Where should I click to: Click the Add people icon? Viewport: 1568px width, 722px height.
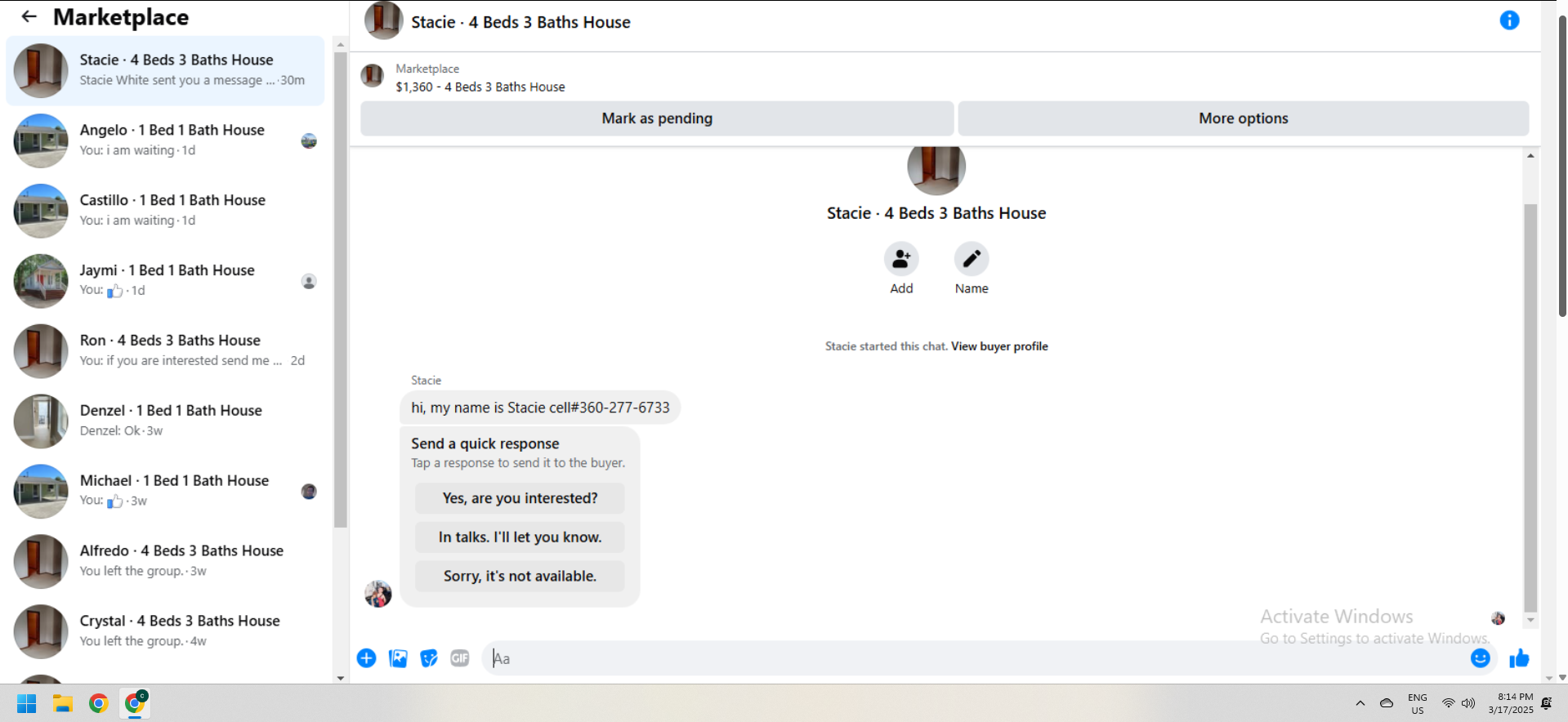pyautogui.click(x=901, y=259)
